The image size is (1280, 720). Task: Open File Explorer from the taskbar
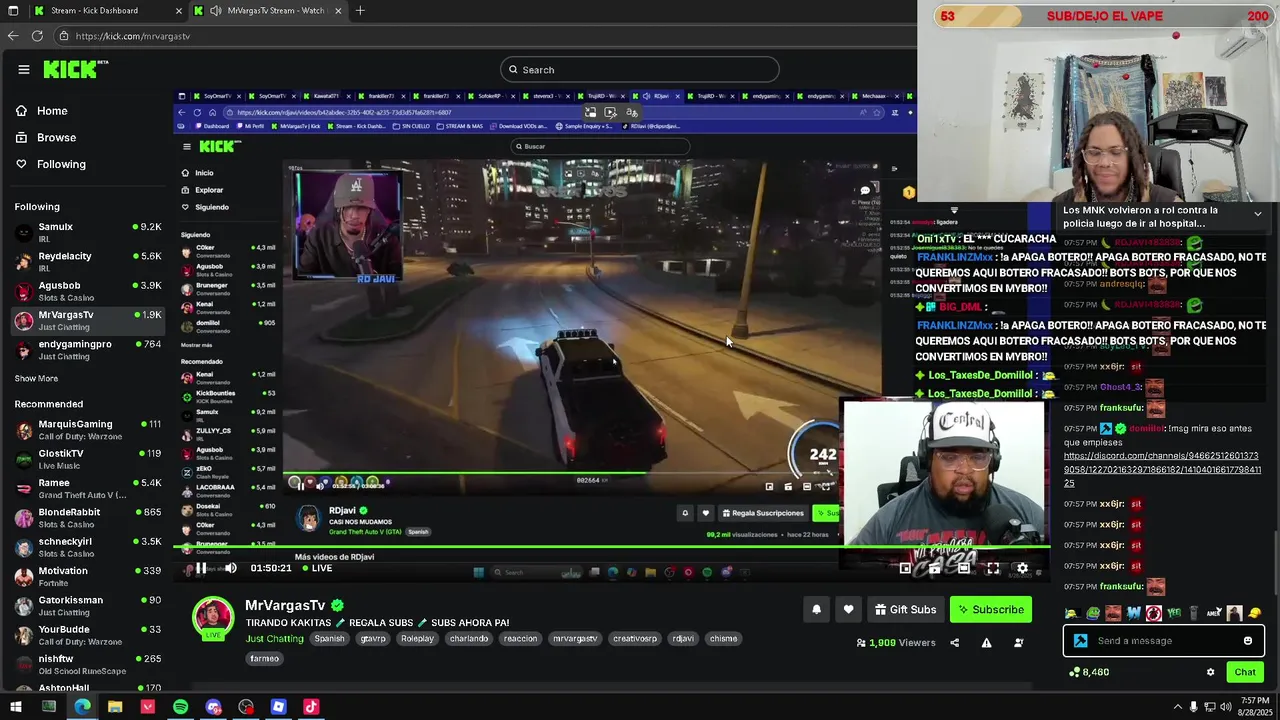(115, 707)
